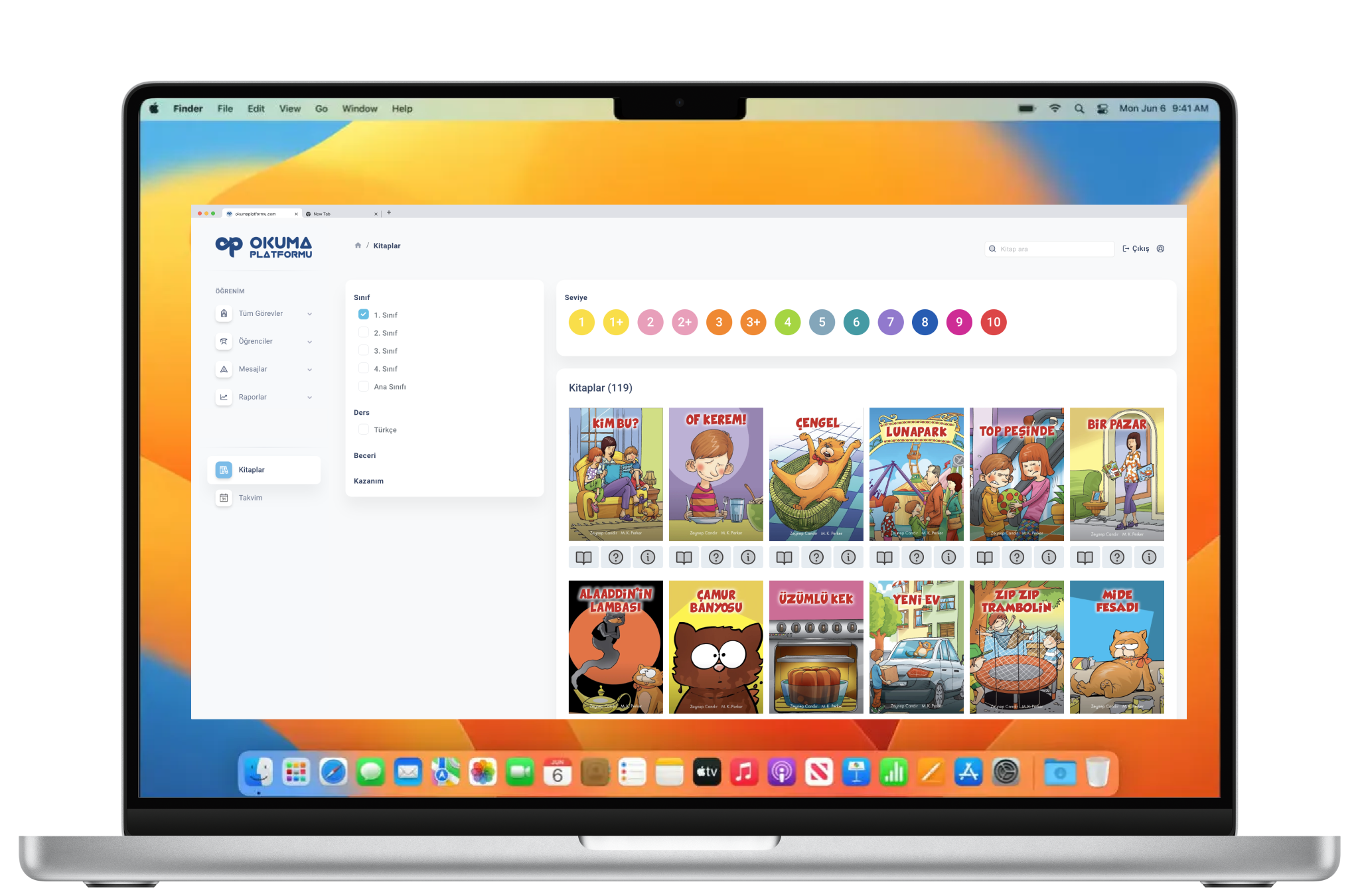Open the Takvim calendar icon in sidebar
Viewport: 1360px width, 896px height.
pos(224,498)
